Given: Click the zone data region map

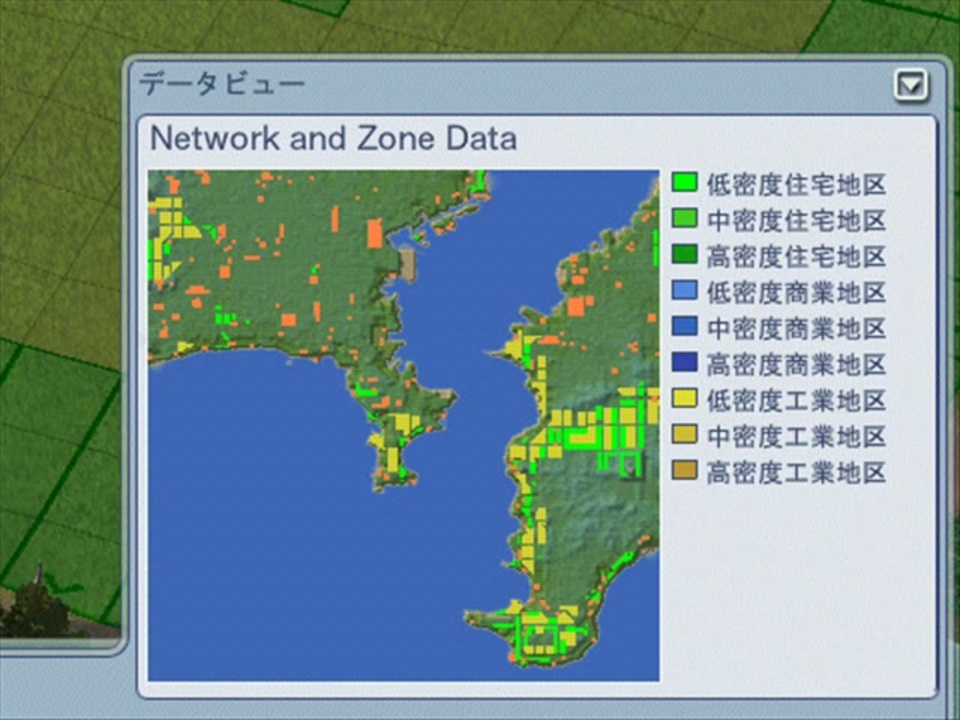Looking at the screenshot, I should point(403,426).
